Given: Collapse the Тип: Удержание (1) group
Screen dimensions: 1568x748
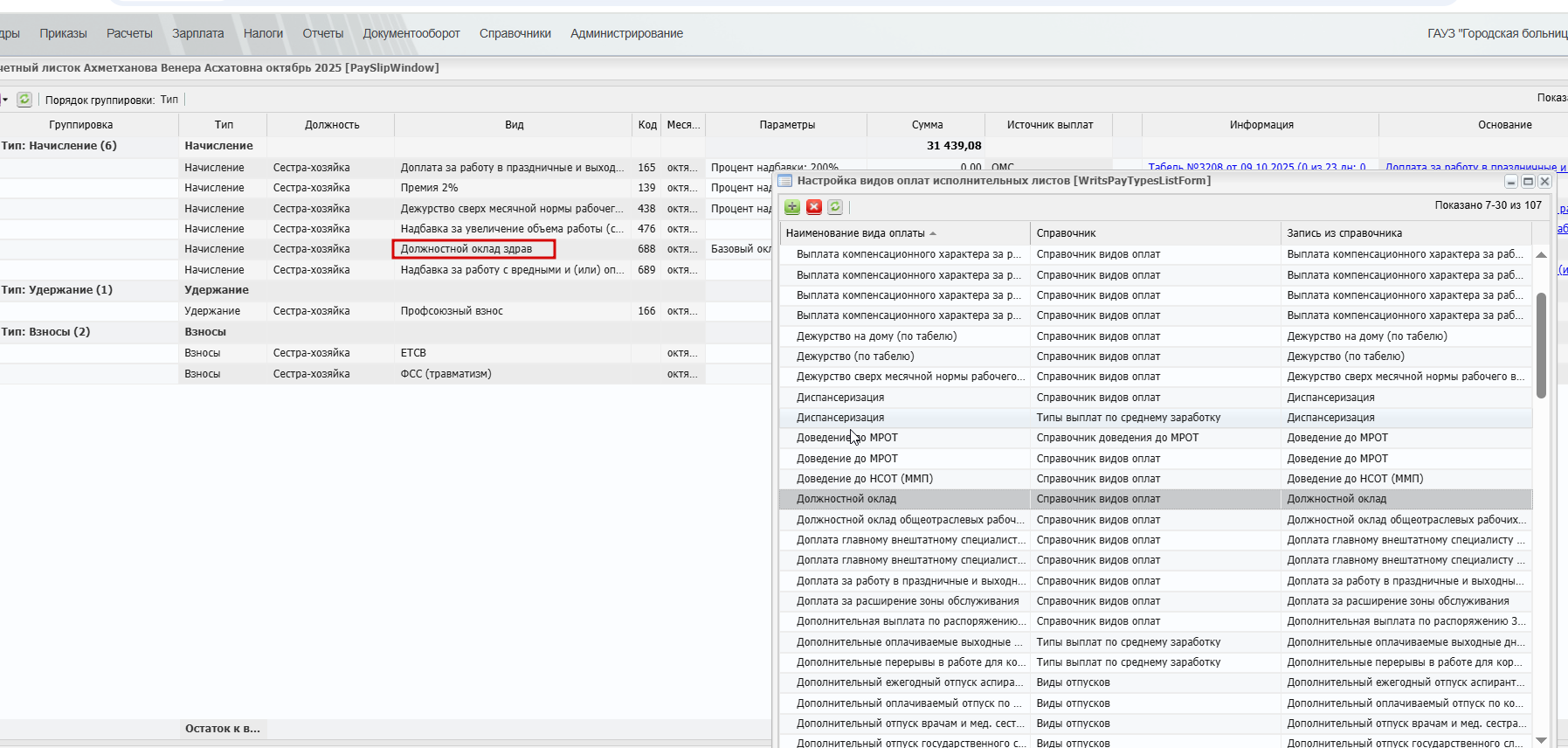Looking at the screenshot, I should [x=58, y=290].
